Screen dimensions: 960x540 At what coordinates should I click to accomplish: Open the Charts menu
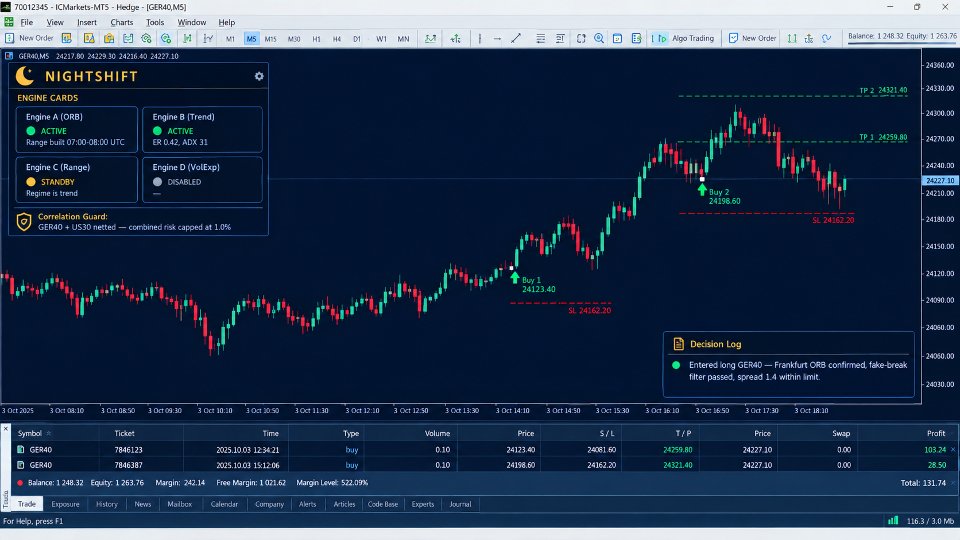coord(122,22)
